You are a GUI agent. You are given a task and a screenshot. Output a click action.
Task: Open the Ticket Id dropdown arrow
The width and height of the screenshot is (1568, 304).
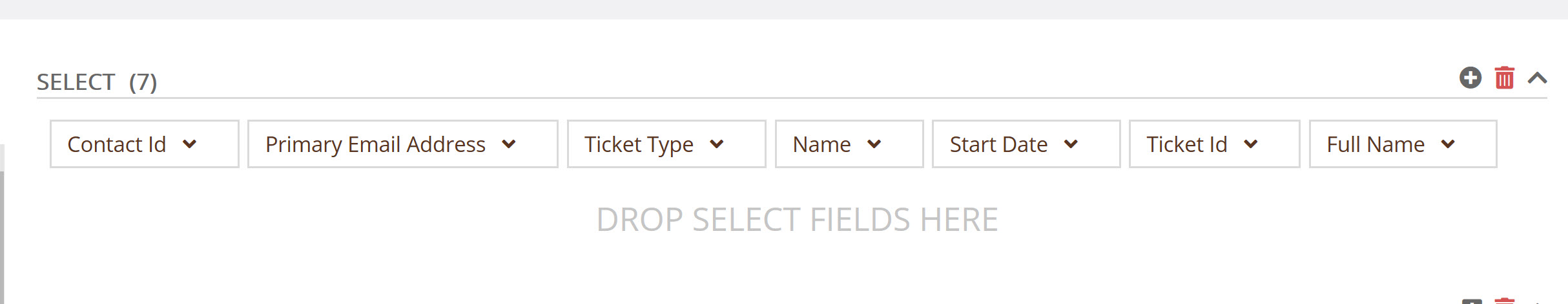[1251, 144]
